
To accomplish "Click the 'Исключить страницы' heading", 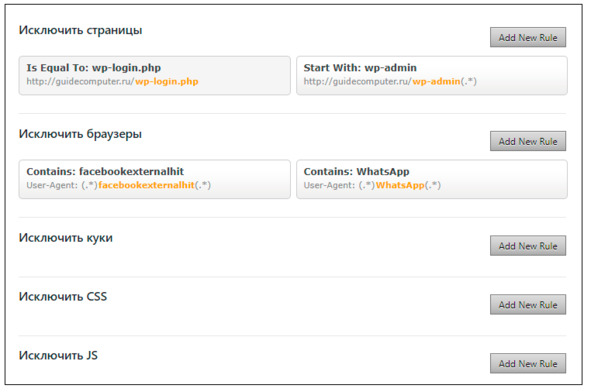I will (80, 30).
